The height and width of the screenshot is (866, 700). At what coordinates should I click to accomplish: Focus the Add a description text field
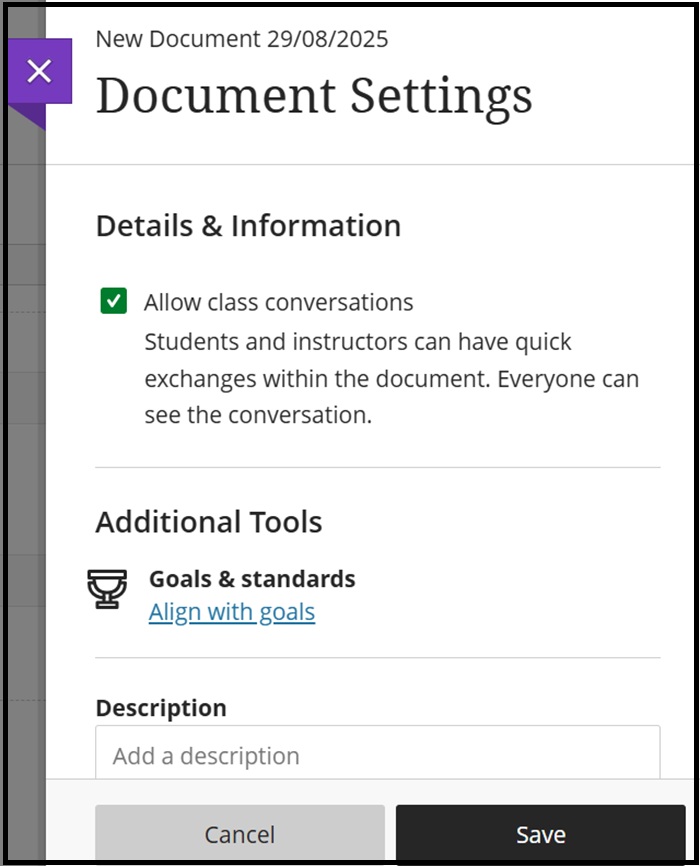[x=377, y=755]
